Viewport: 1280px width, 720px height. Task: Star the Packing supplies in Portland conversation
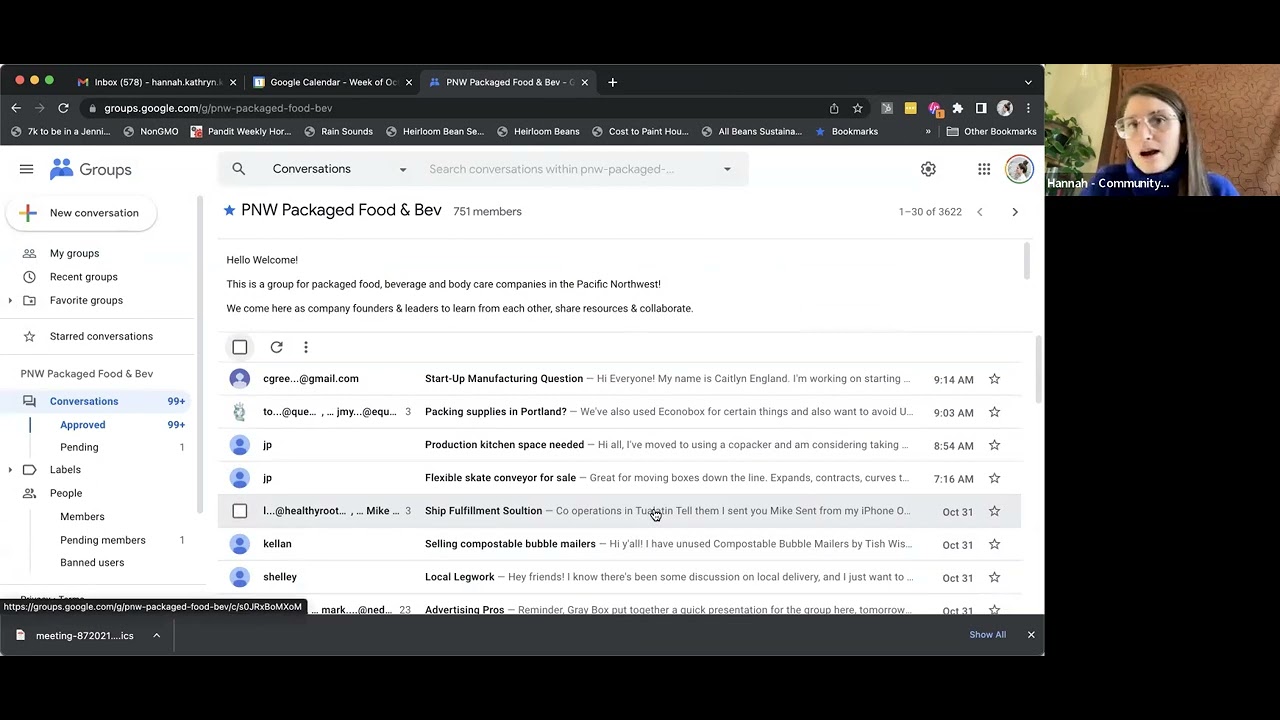tap(994, 412)
